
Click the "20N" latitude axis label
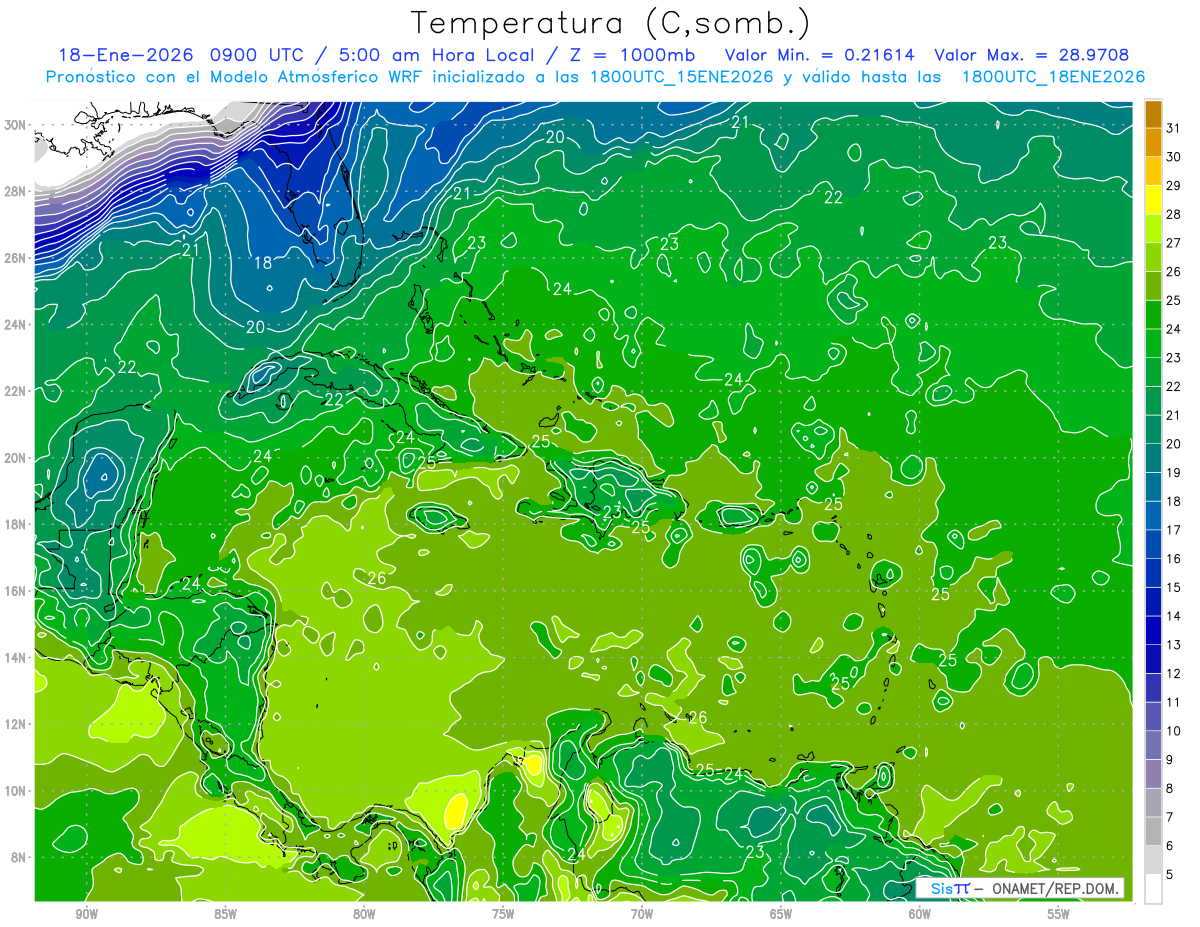pyautogui.click(x=17, y=457)
